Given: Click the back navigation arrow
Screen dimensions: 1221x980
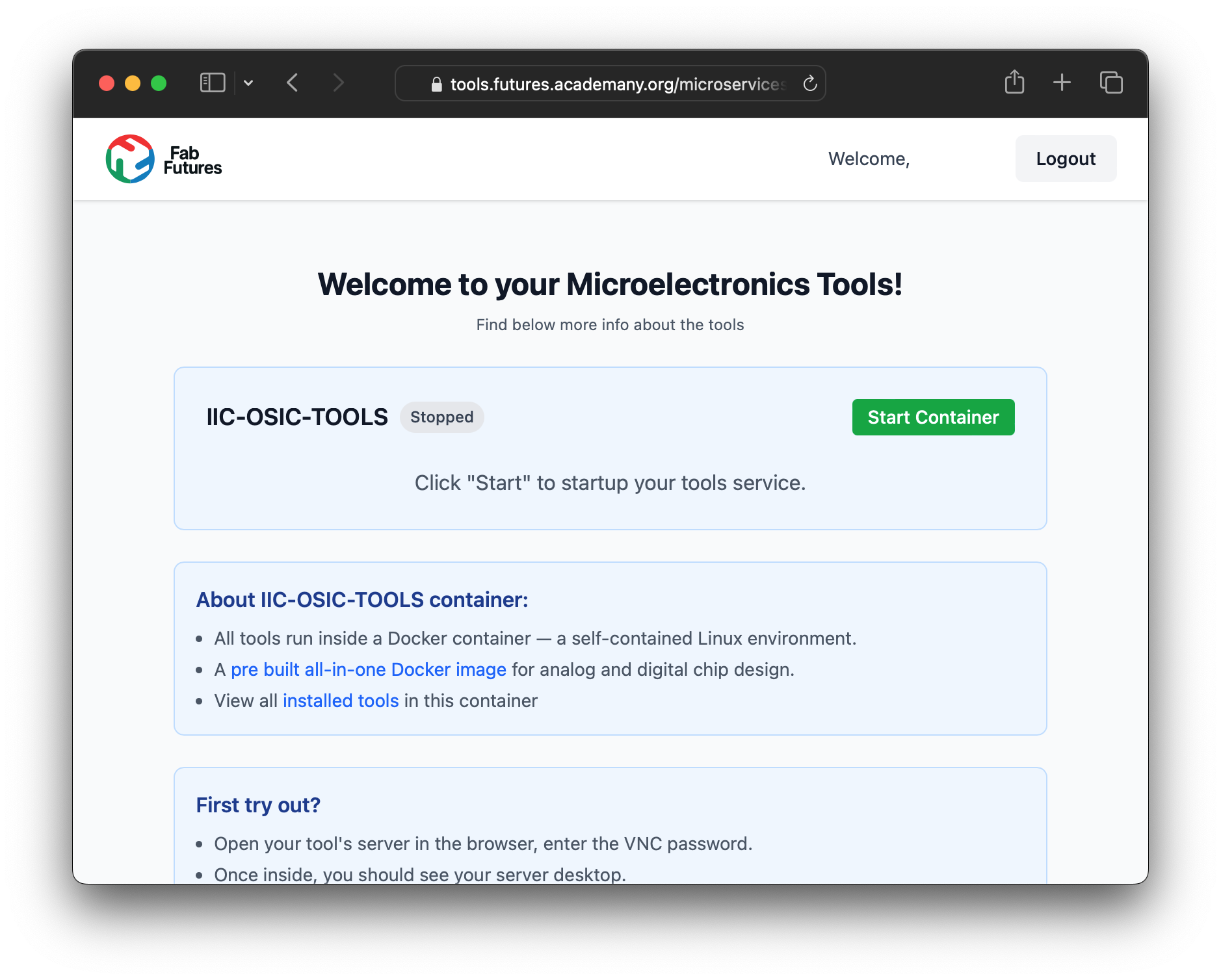Looking at the screenshot, I should [293, 83].
